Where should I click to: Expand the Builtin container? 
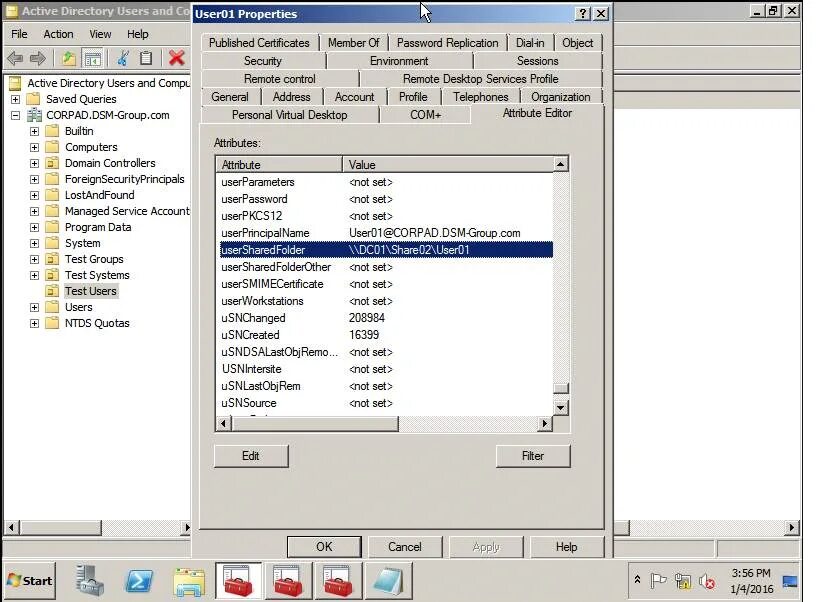coord(34,132)
